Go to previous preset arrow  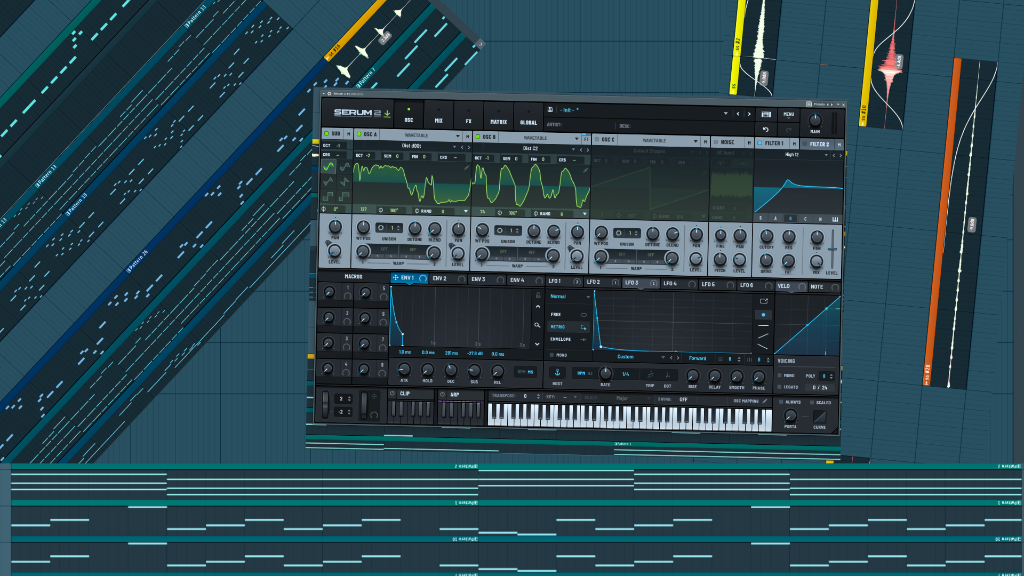[739, 114]
